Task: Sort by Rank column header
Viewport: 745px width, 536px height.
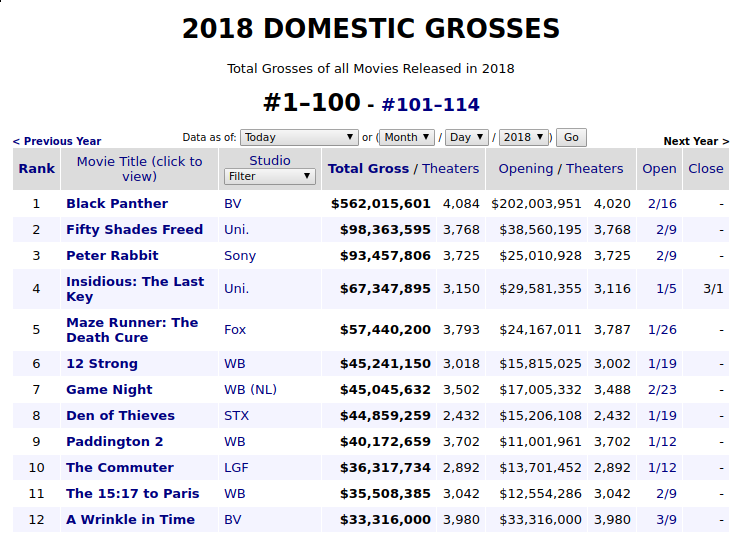Action: click(x=37, y=169)
